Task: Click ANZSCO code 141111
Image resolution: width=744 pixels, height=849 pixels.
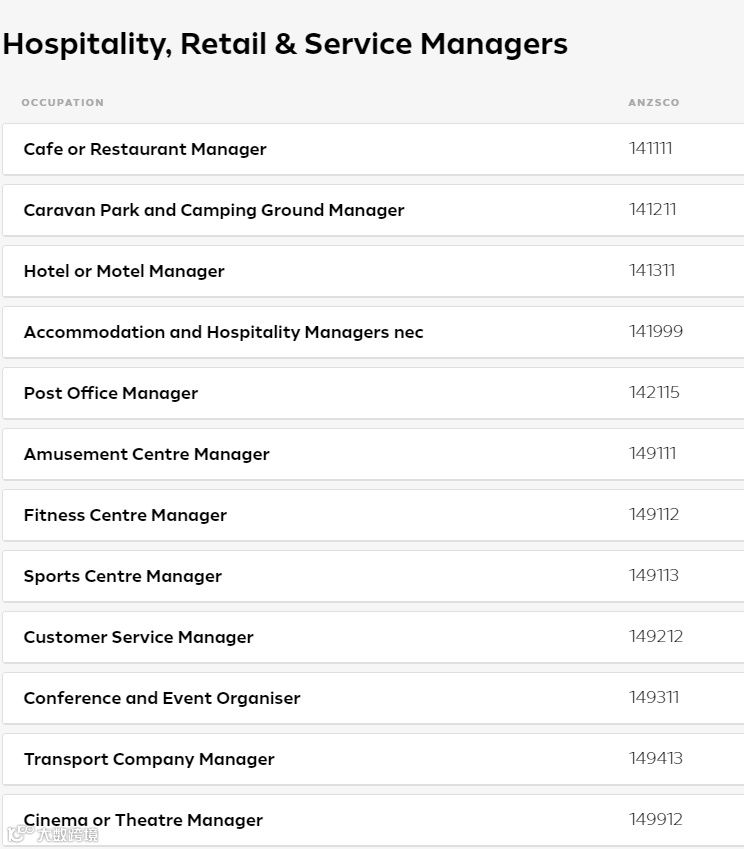Action: point(651,149)
